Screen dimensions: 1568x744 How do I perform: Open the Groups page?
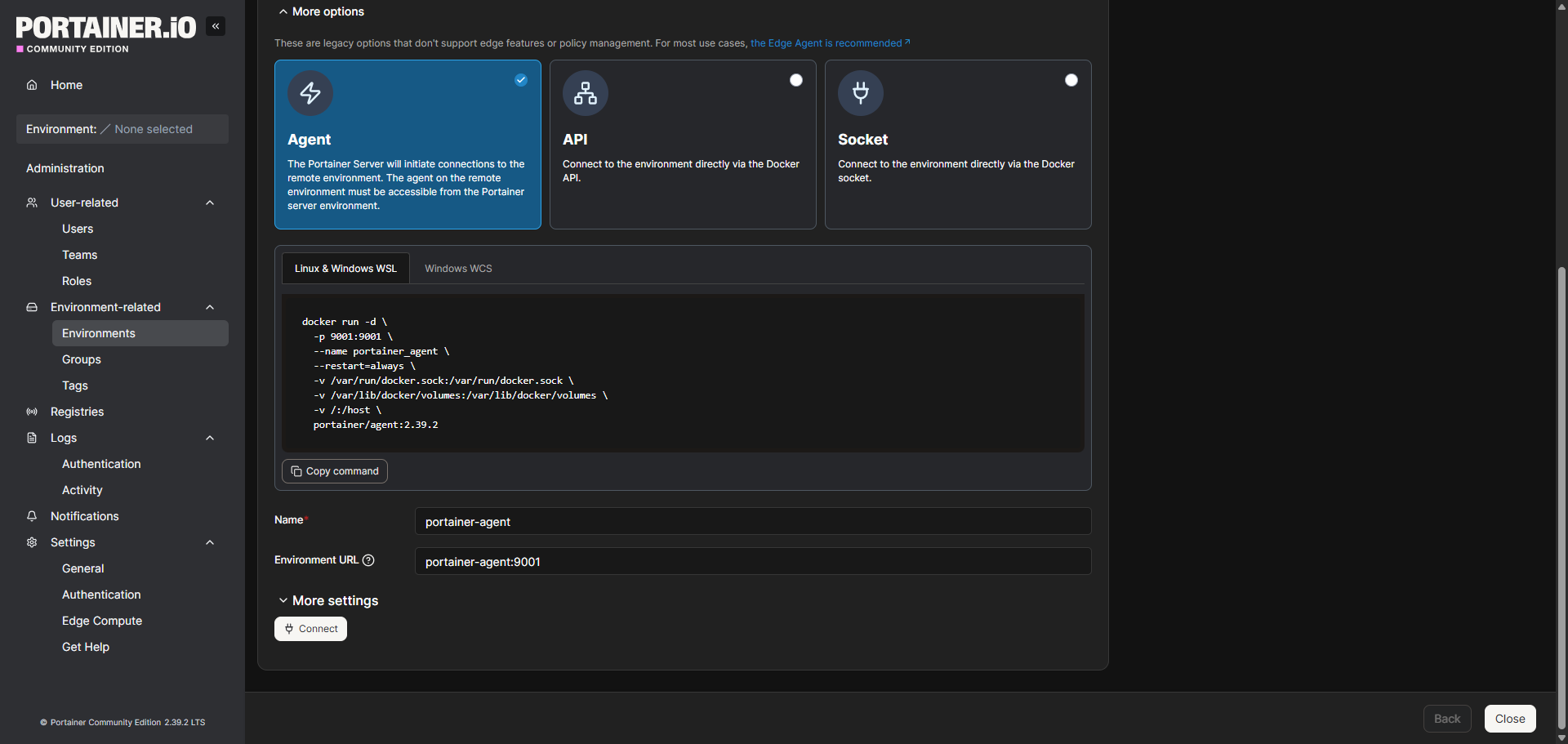click(82, 359)
